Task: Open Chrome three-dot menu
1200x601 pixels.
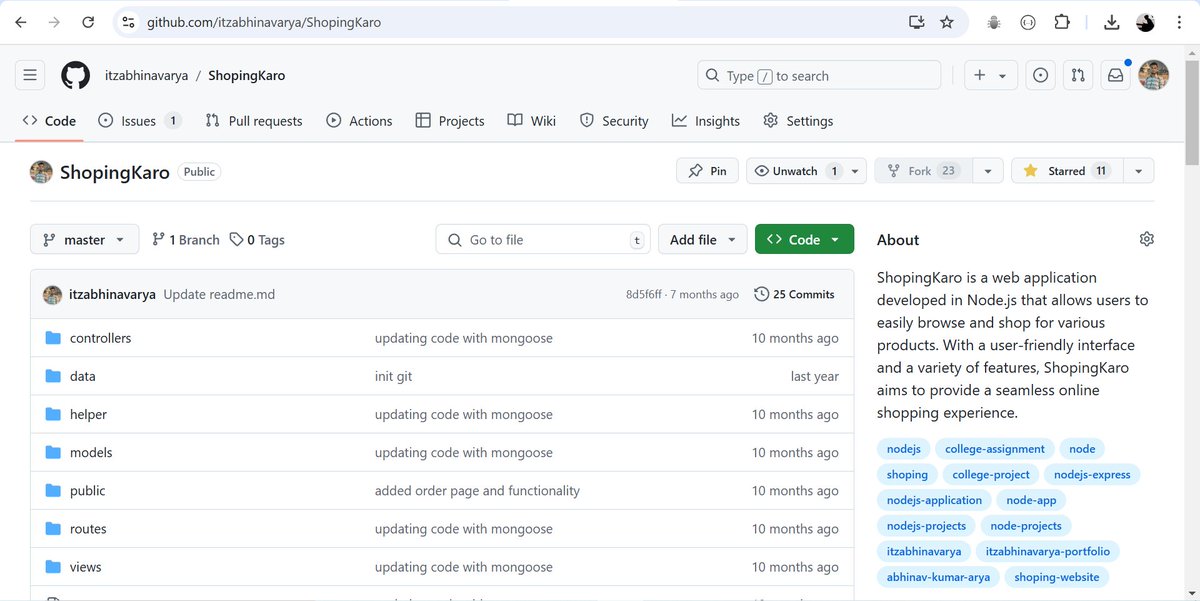Action: (x=1179, y=22)
